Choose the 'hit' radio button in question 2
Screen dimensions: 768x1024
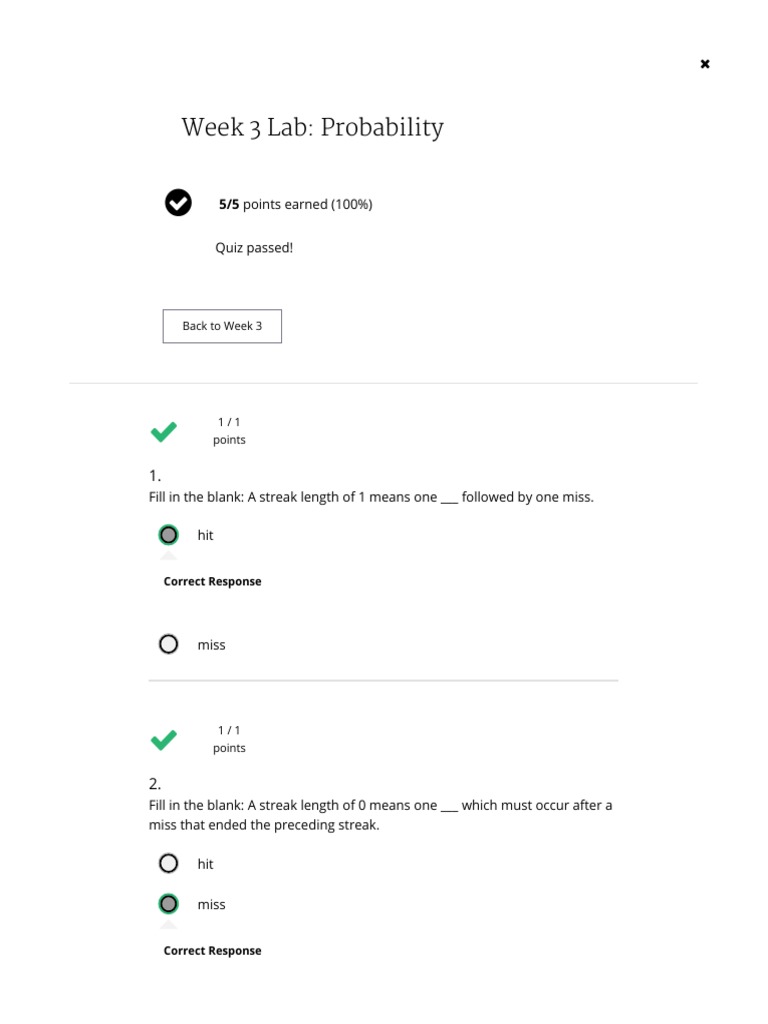(x=169, y=864)
